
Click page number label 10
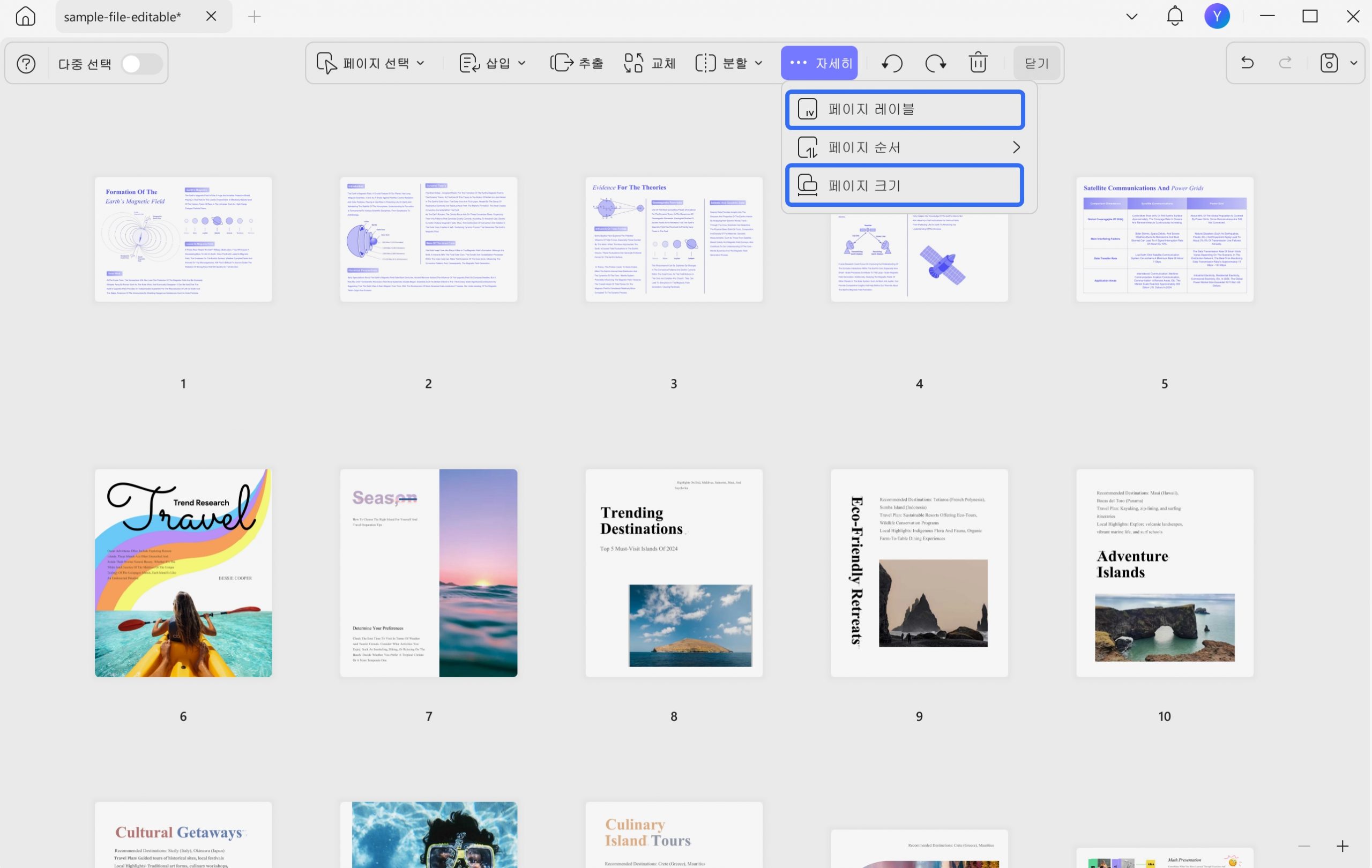[x=1165, y=716]
